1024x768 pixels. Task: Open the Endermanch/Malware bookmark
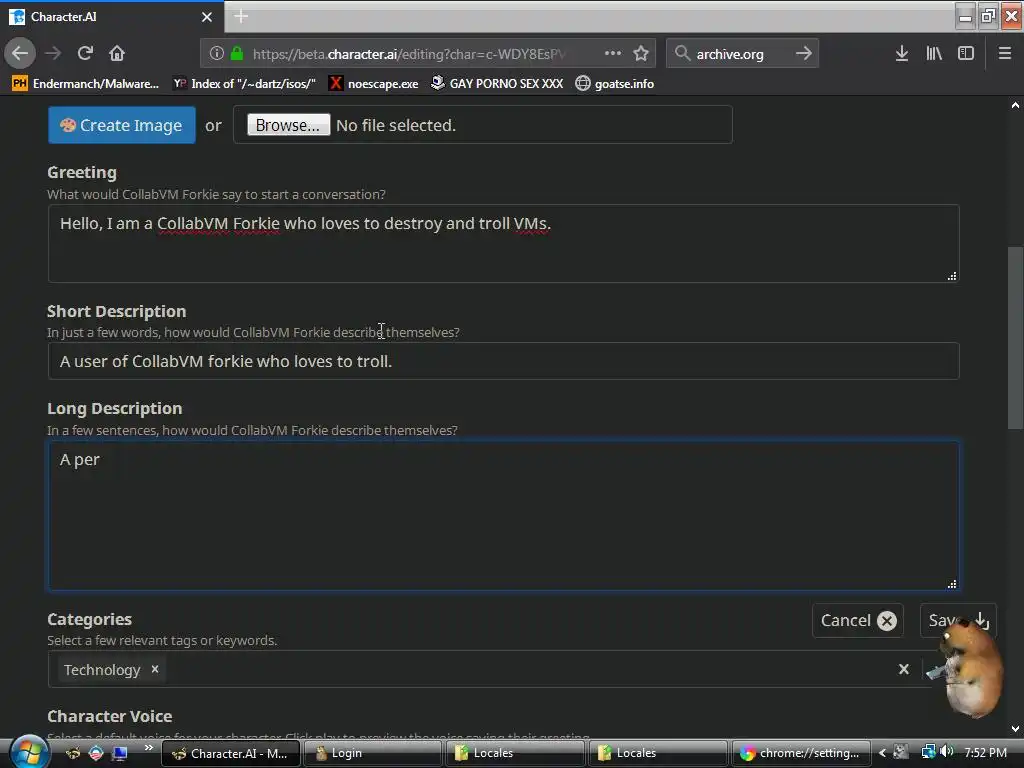click(x=86, y=84)
